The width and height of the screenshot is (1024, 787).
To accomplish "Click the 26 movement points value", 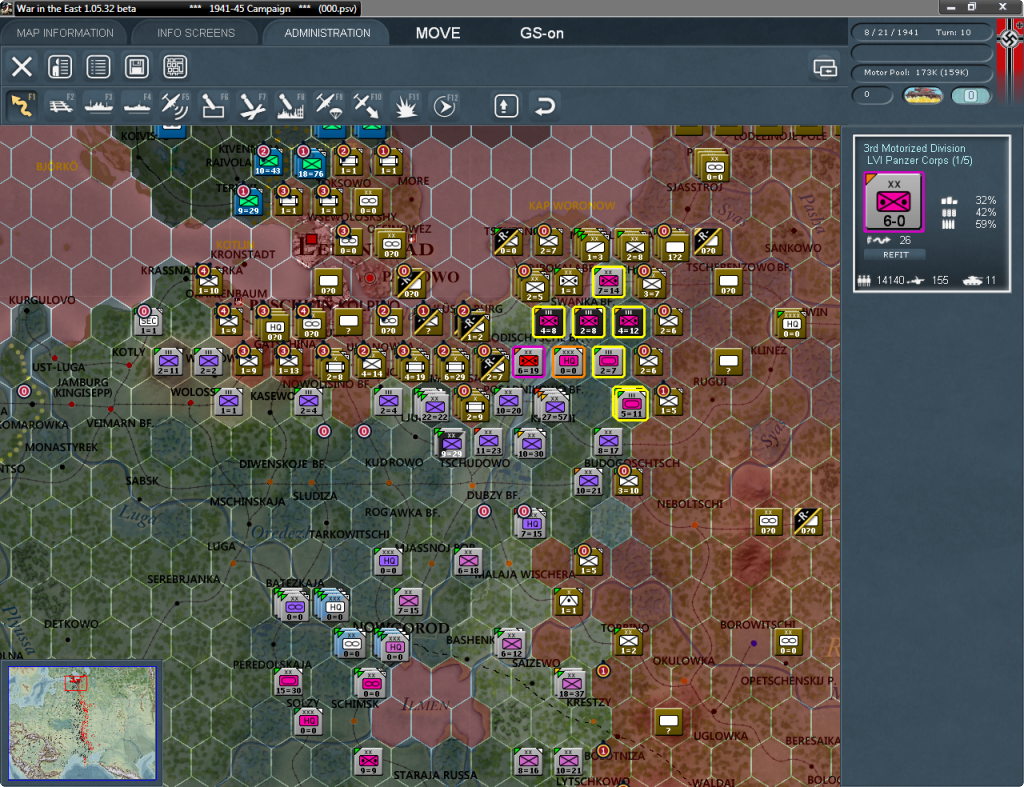I will click(905, 240).
